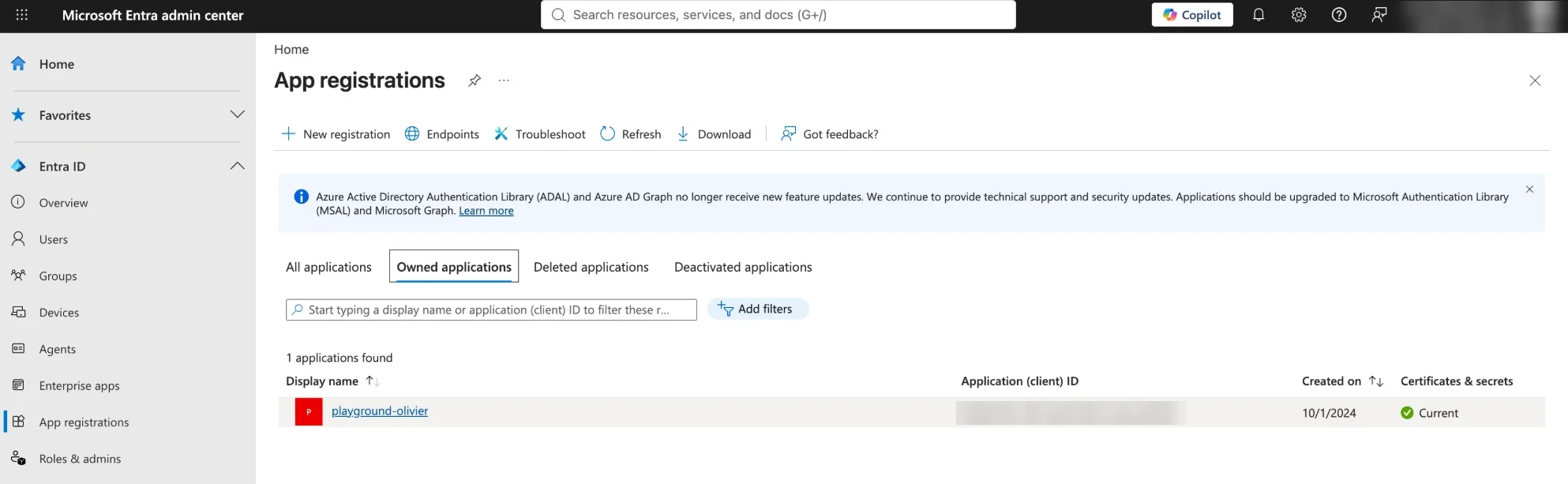
Task: Go to Home in the sidebar
Action: tap(57, 64)
